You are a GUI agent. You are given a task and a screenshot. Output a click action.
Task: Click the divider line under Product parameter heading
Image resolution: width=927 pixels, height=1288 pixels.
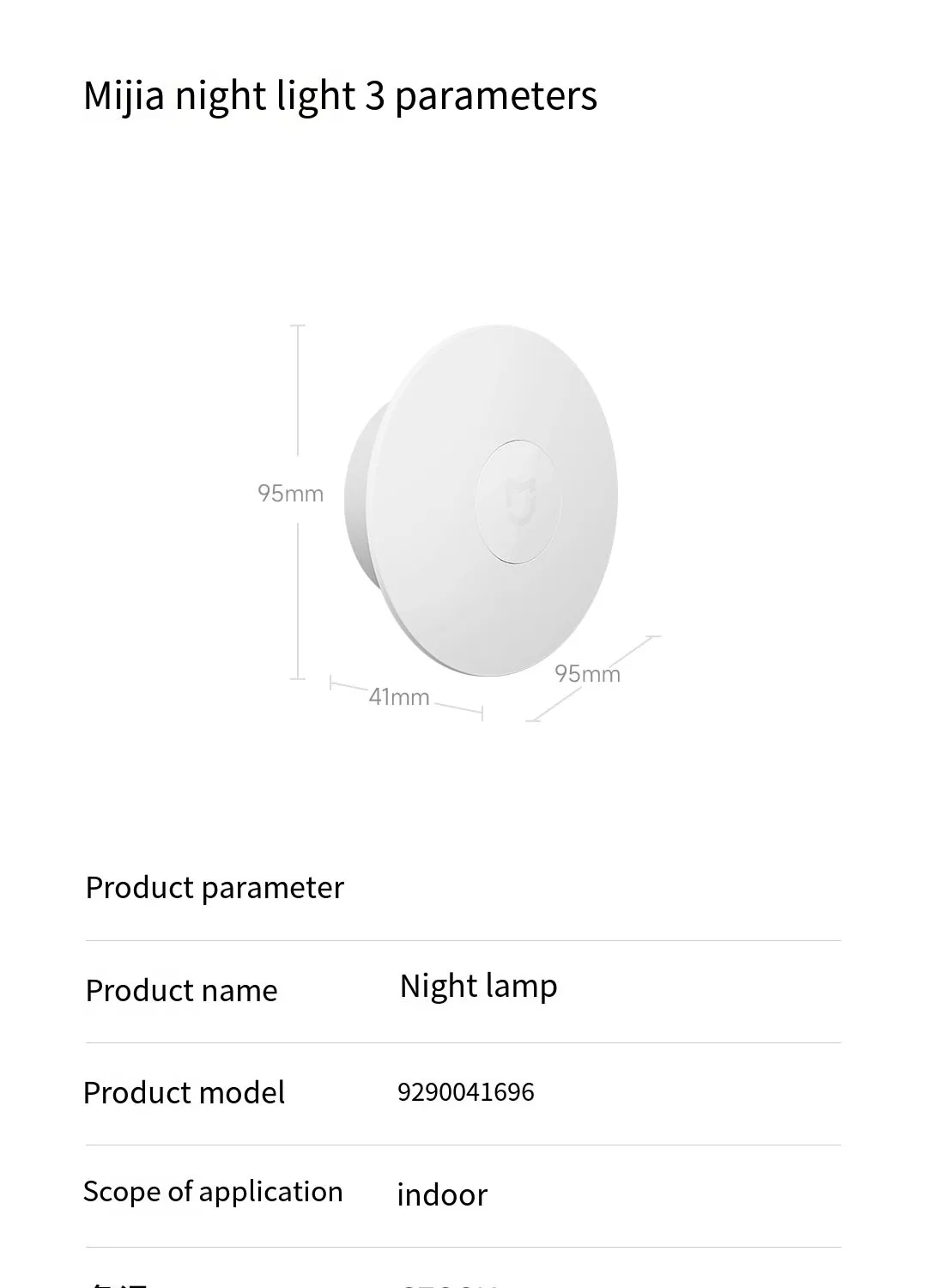click(x=463, y=941)
